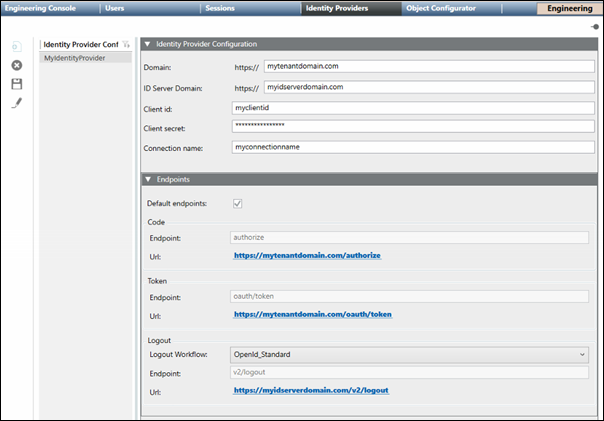
Task: Click the pin icon below Engineering button
Action: pos(596,27)
